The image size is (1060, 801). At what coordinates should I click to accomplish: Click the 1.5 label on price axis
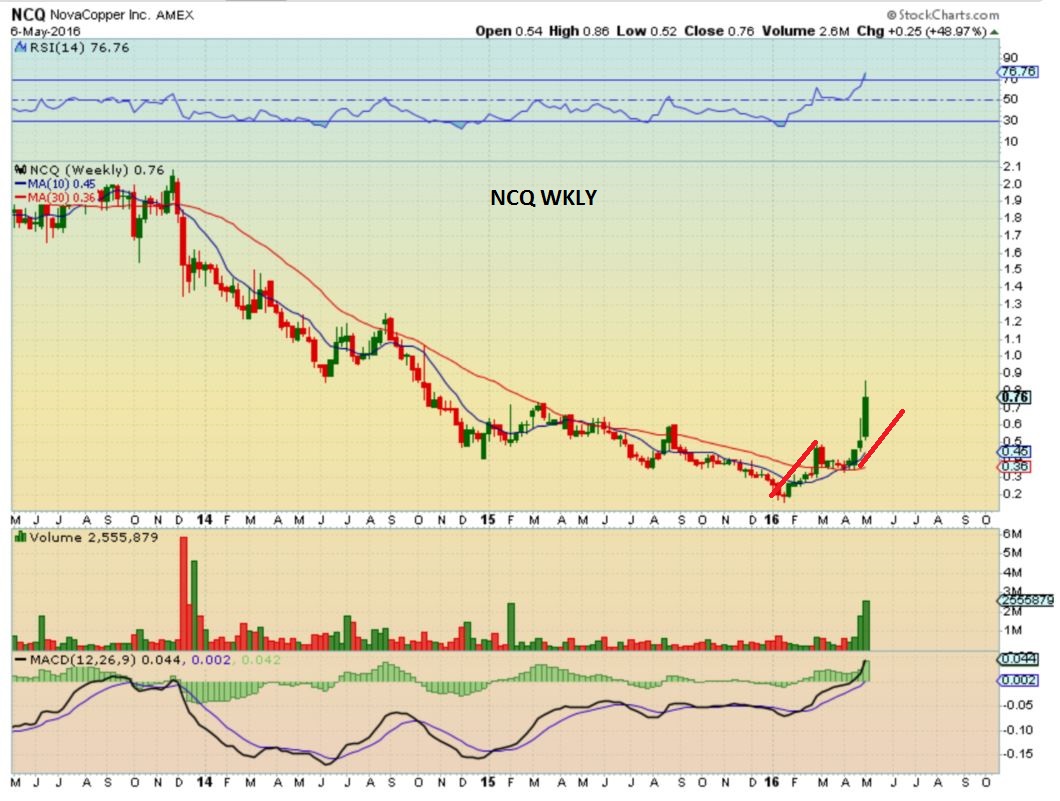point(1012,269)
